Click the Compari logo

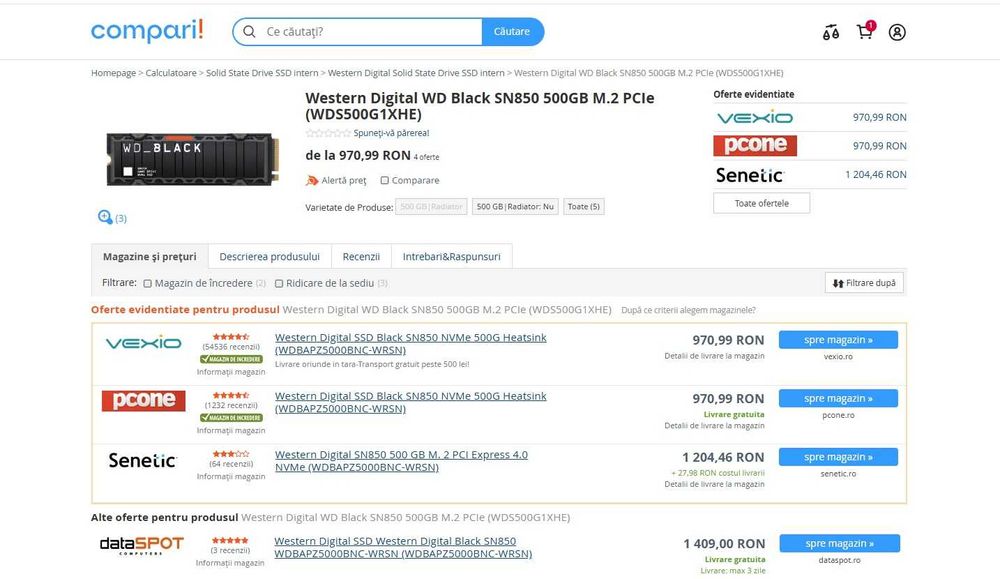point(147,31)
